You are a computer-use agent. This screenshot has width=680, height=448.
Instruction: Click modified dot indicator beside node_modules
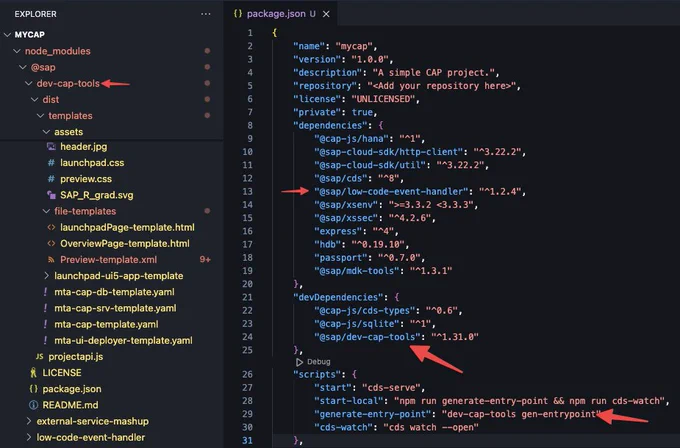(207, 51)
